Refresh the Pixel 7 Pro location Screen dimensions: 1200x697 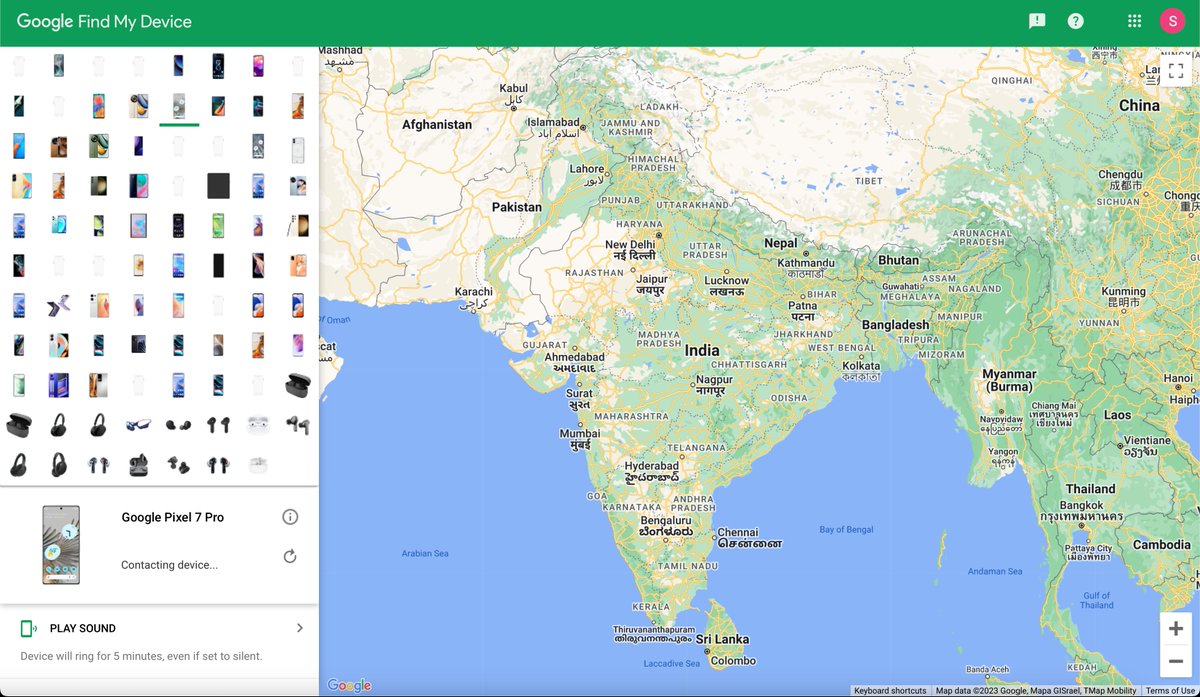pos(290,556)
